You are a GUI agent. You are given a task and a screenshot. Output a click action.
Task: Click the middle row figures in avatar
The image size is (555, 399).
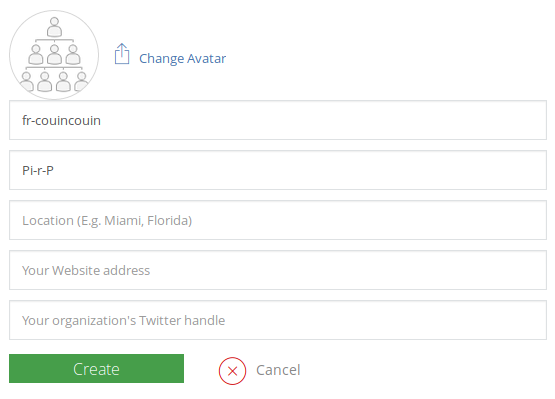(54, 54)
